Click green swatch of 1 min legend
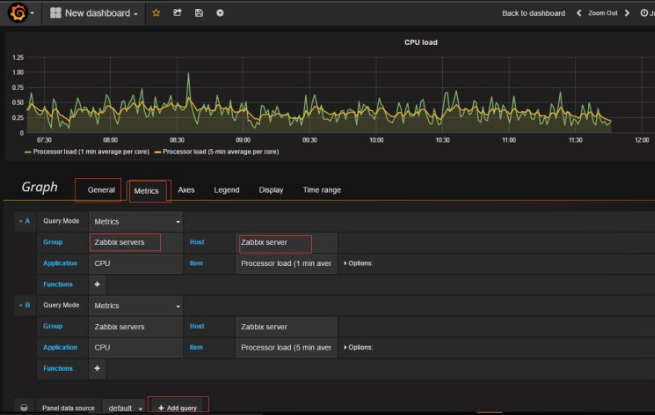The width and height of the screenshot is (655, 415). click(x=28, y=152)
